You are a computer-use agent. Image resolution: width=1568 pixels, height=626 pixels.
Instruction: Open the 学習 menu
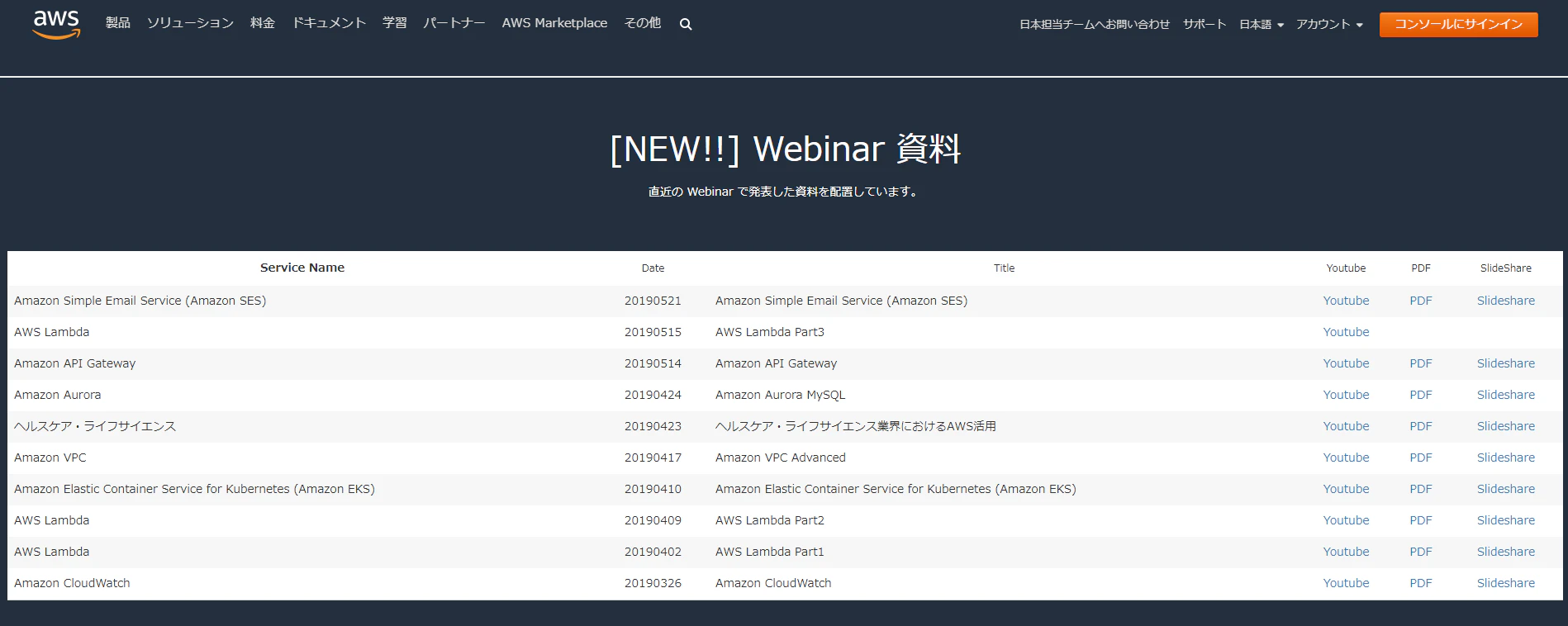coord(395,23)
